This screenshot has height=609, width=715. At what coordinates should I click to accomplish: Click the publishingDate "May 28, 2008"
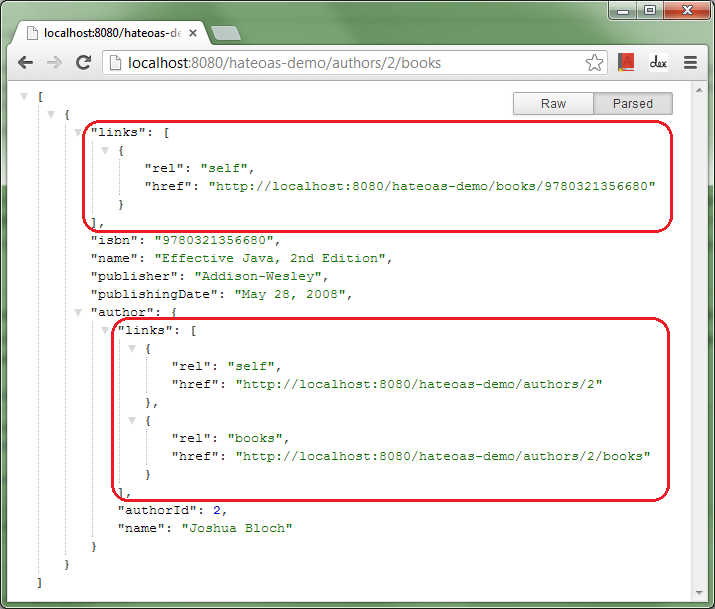click(x=290, y=294)
